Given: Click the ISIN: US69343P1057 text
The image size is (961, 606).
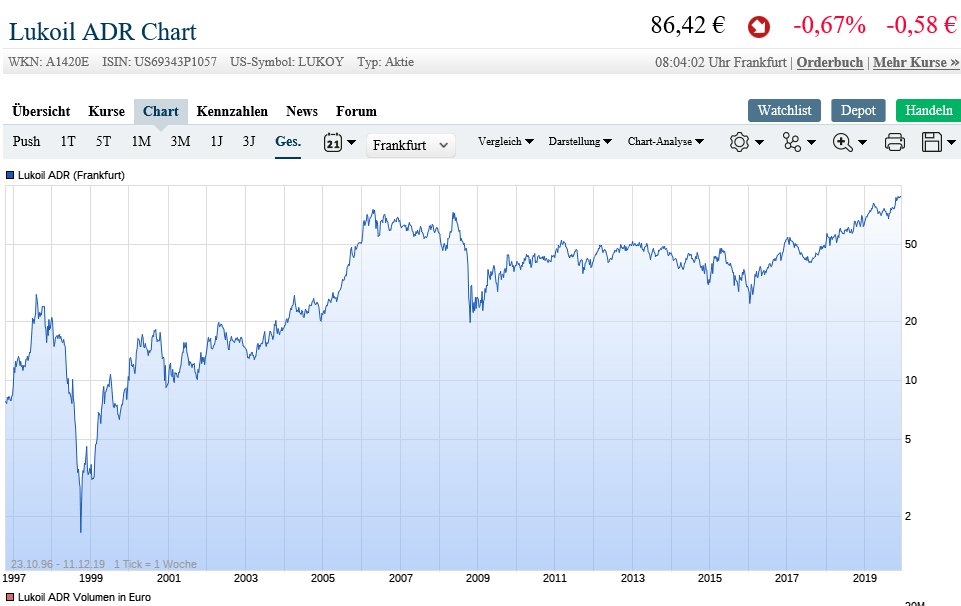Looking at the screenshot, I should (x=159, y=62).
